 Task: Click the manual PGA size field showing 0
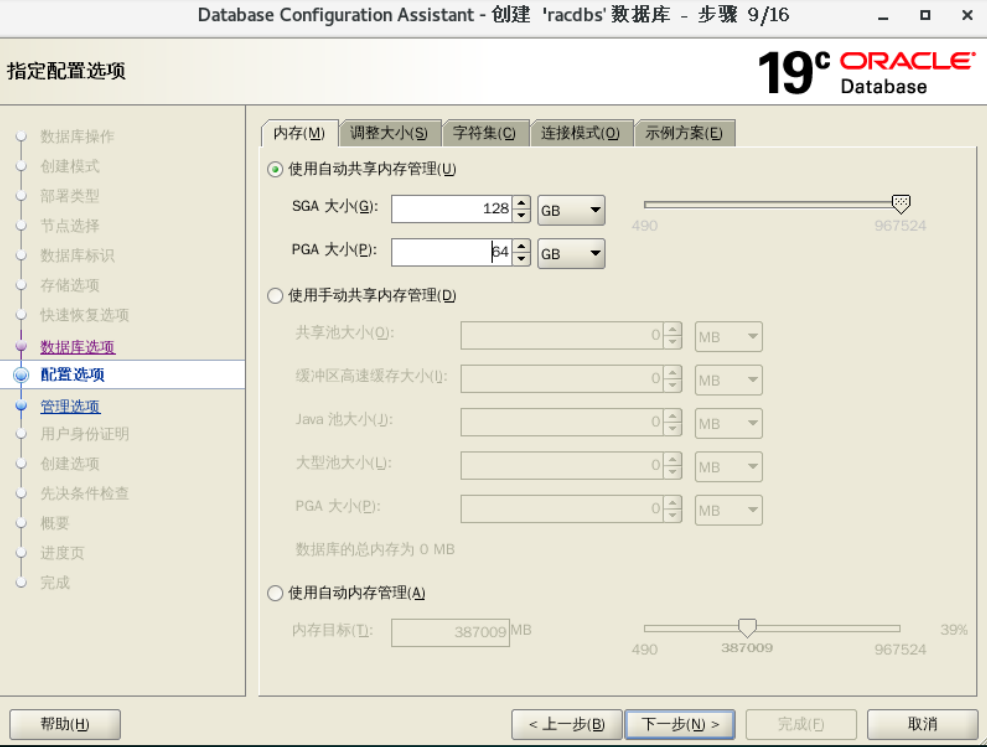click(x=562, y=510)
